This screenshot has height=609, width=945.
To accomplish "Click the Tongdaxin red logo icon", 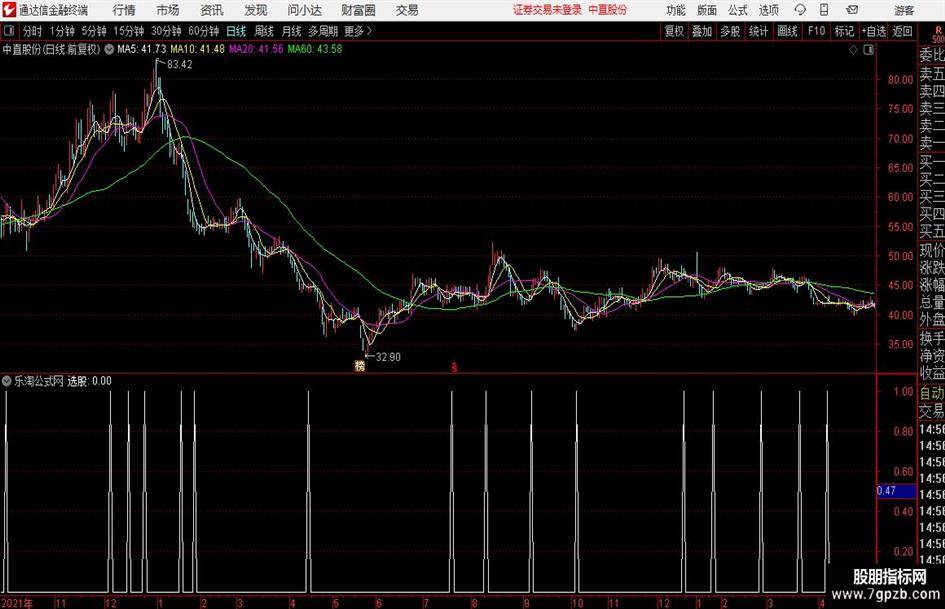I will [9, 10].
